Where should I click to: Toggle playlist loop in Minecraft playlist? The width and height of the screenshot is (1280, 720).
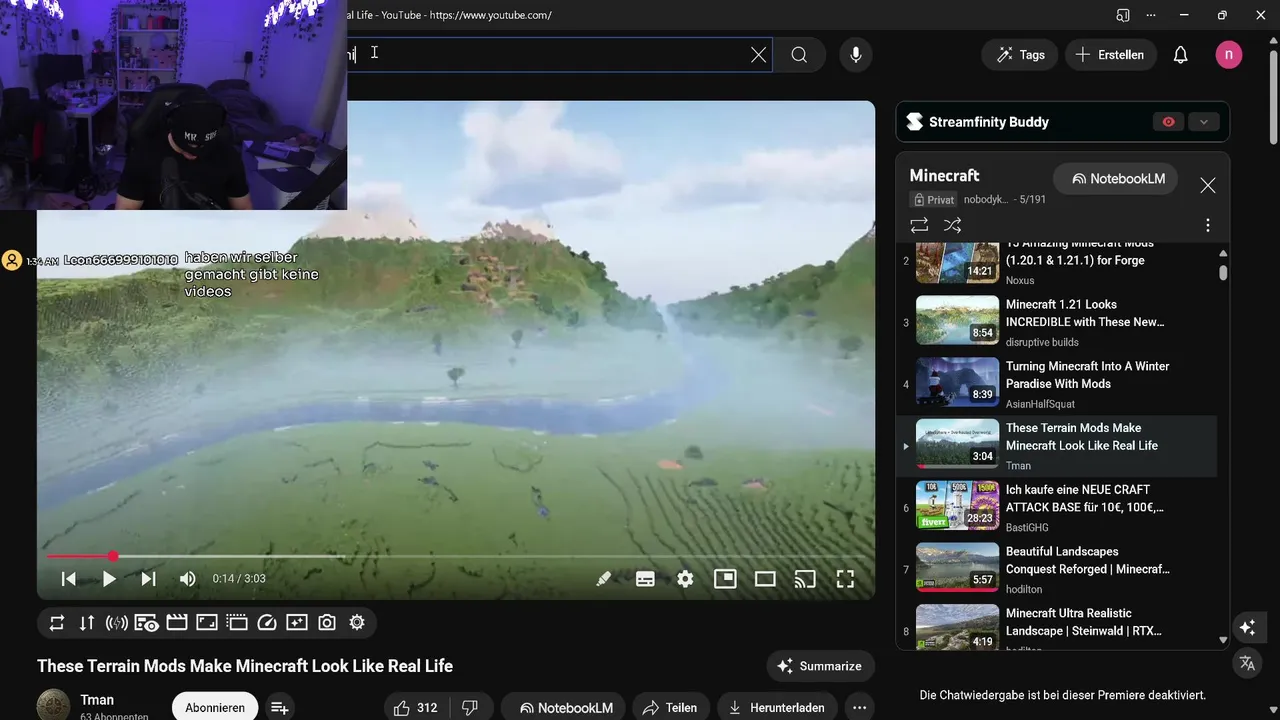tap(919, 225)
